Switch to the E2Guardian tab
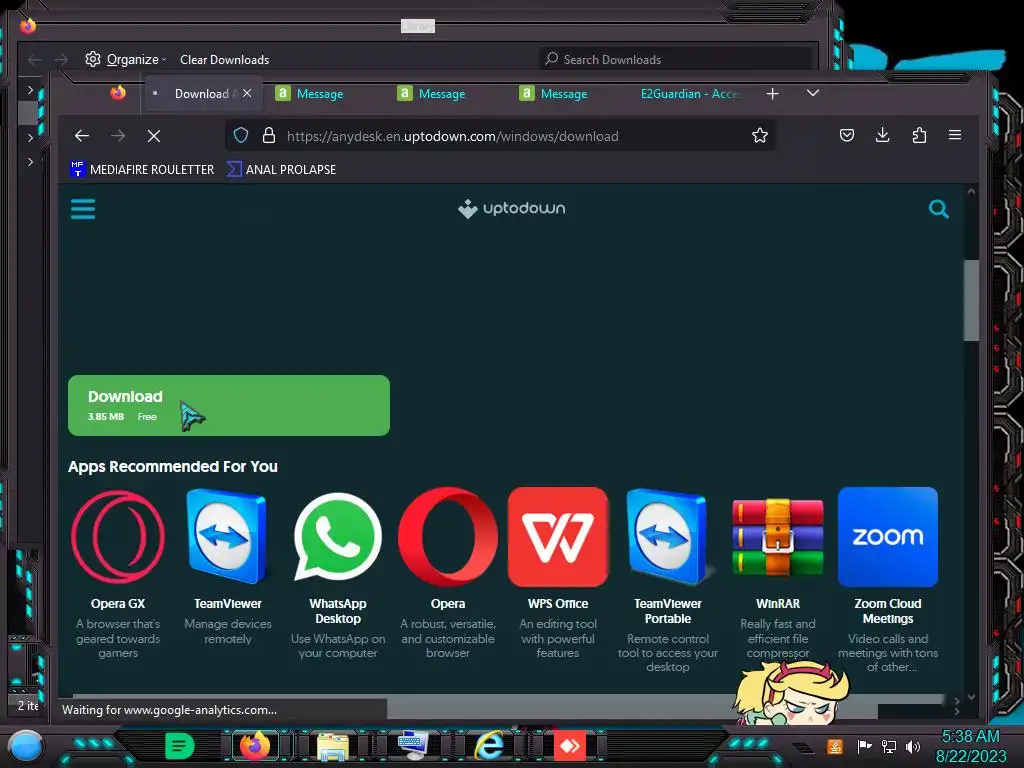 (690, 93)
